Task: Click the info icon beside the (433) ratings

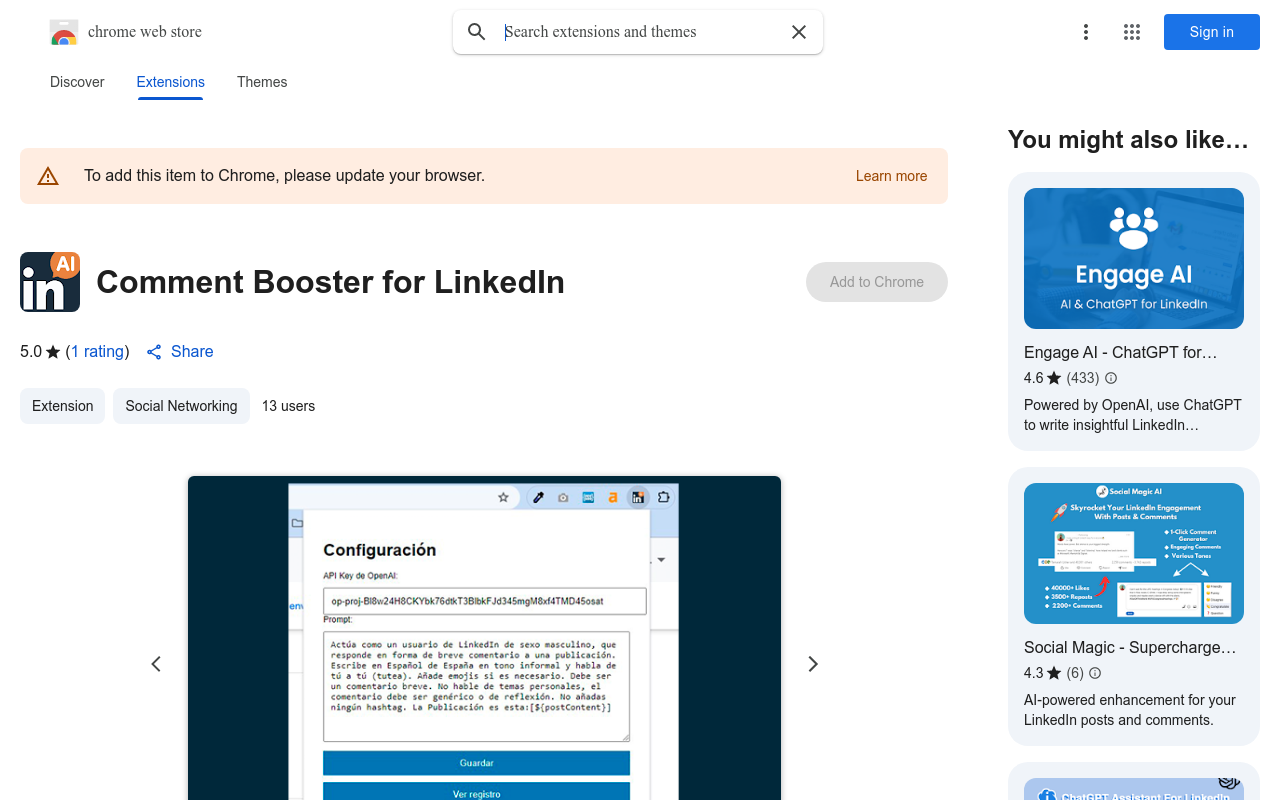Action: click(1111, 378)
